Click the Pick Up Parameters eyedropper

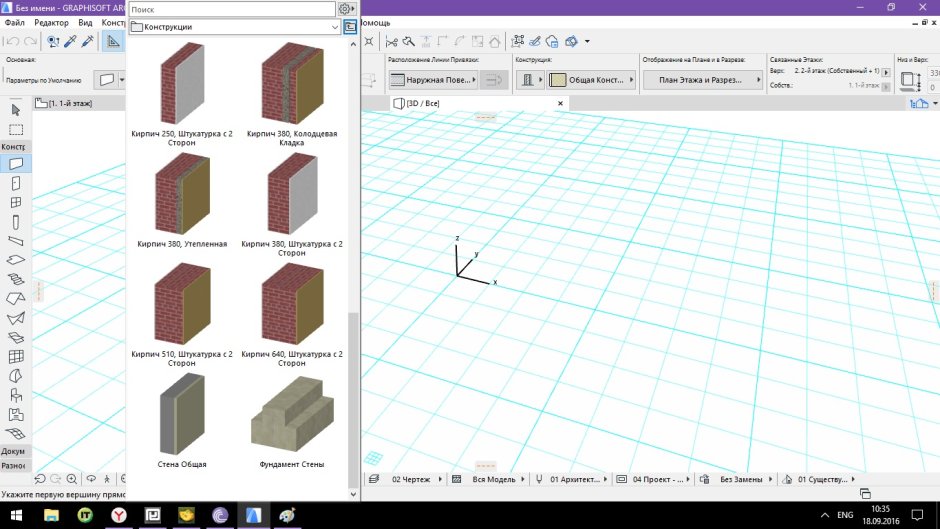click(x=71, y=41)
